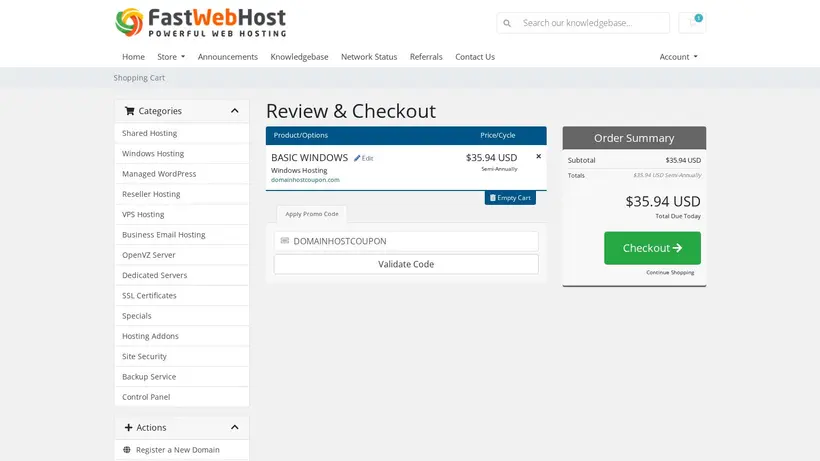Collapse the Actions panel chevron
Screen dimensions: 820x461
click(234, 428)
